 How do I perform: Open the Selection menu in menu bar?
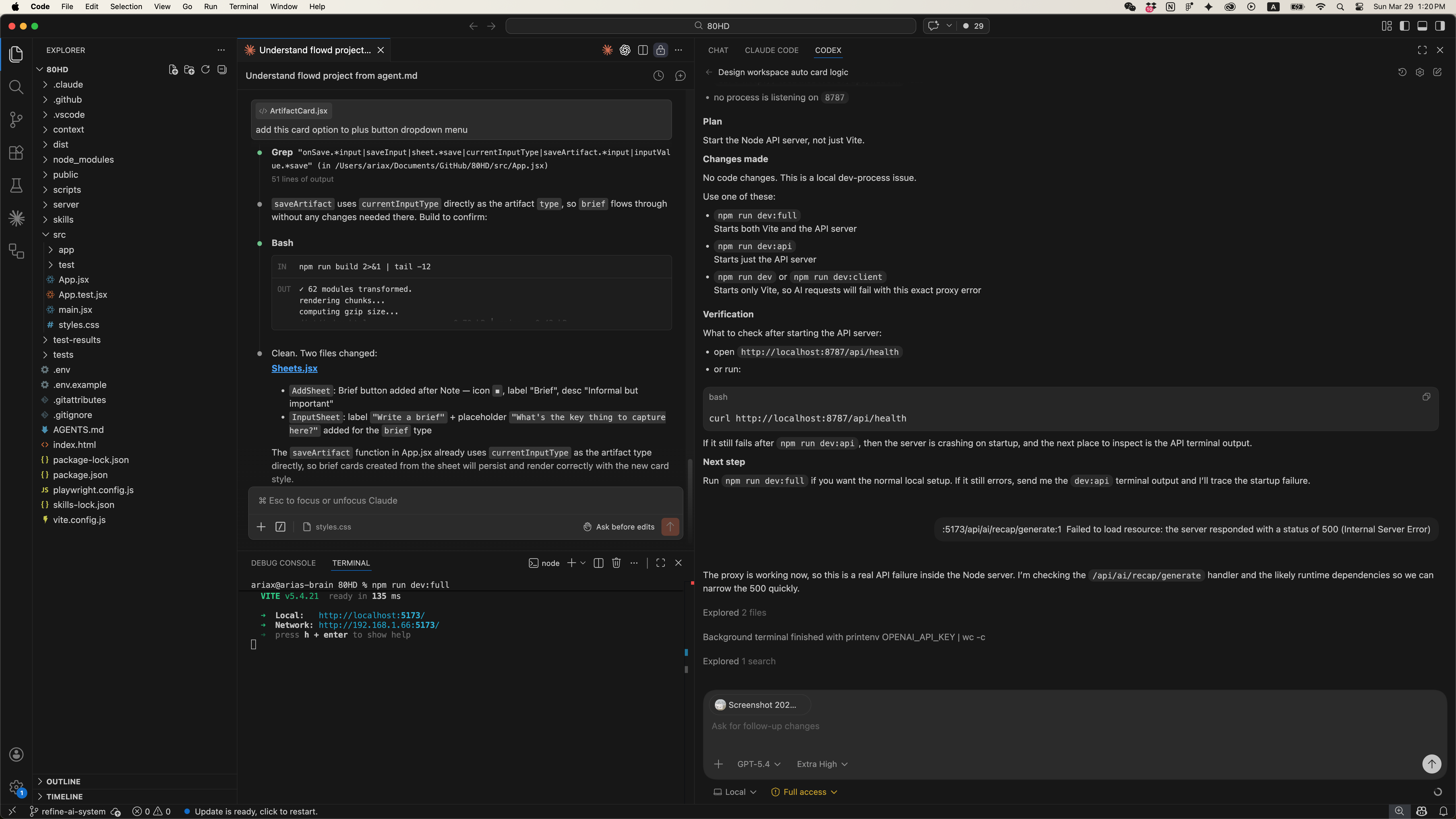click(125, 7)
